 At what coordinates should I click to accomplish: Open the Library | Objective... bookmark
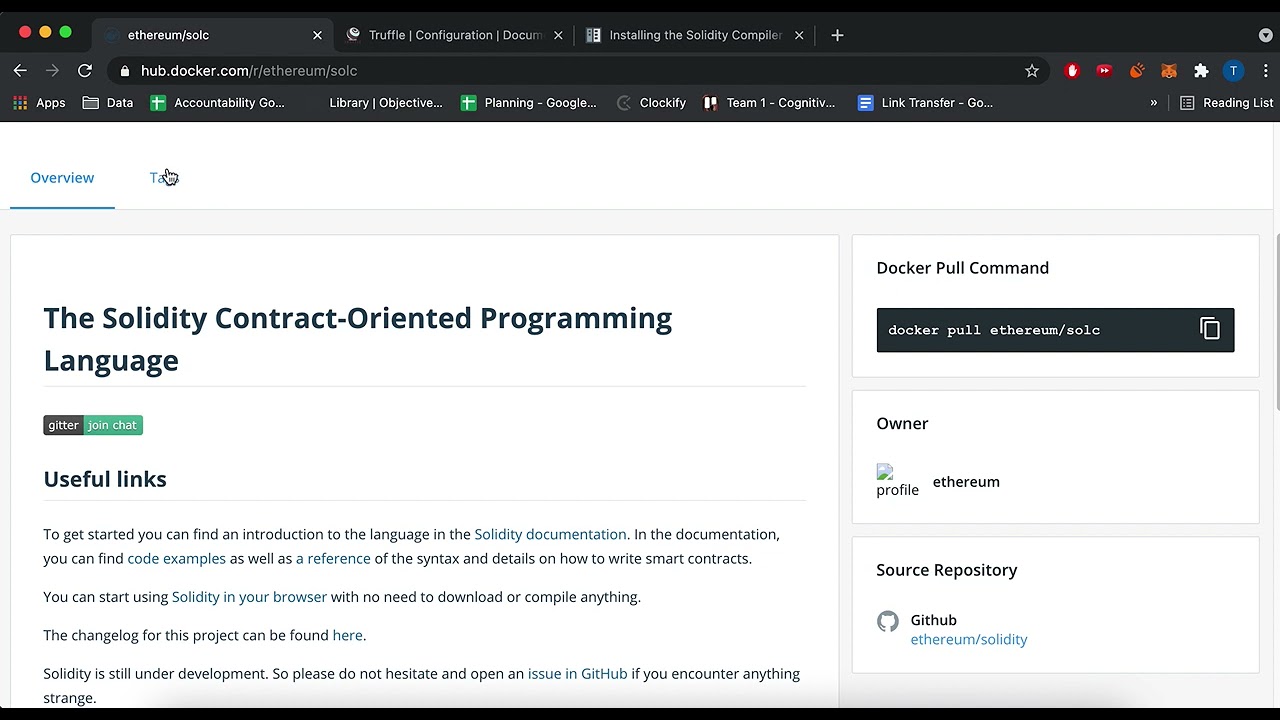pos(385,103)
